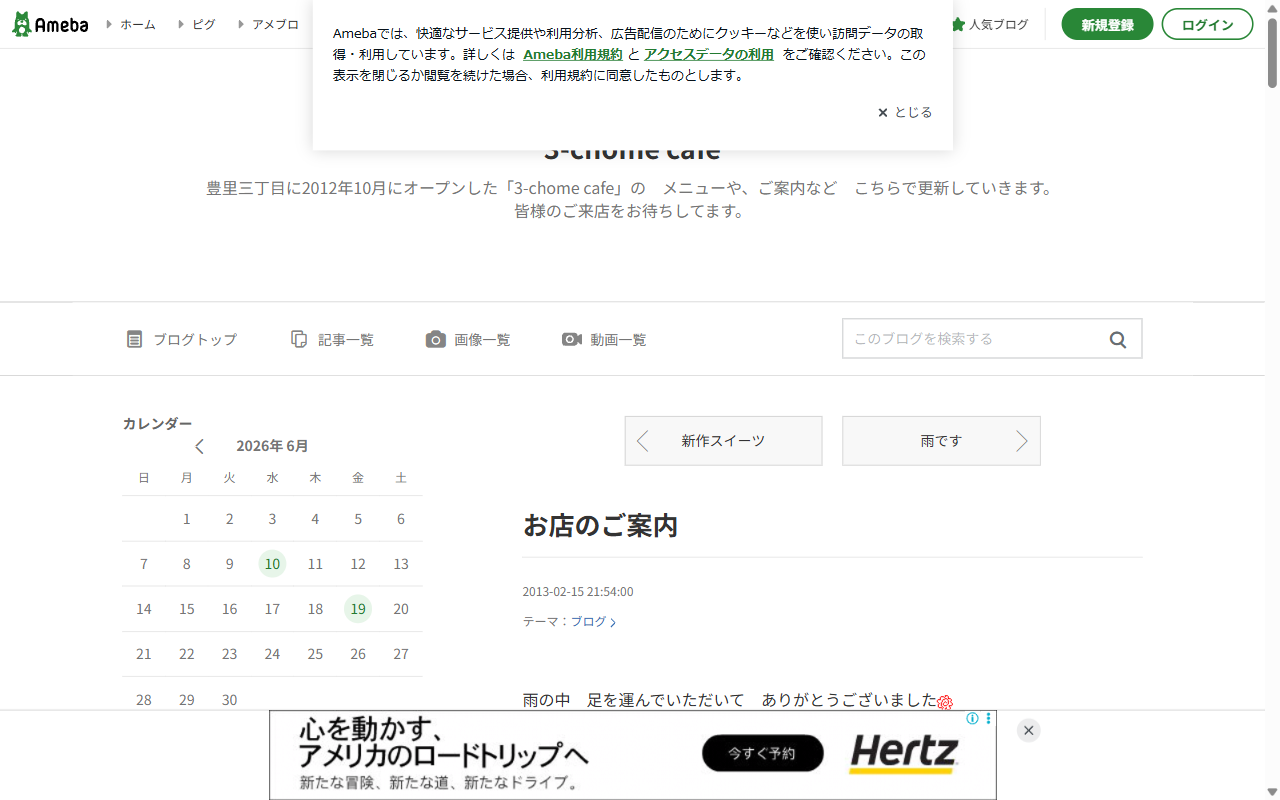Open the 動画一覧 tab
1280x800 pixels.
point(604,339)
